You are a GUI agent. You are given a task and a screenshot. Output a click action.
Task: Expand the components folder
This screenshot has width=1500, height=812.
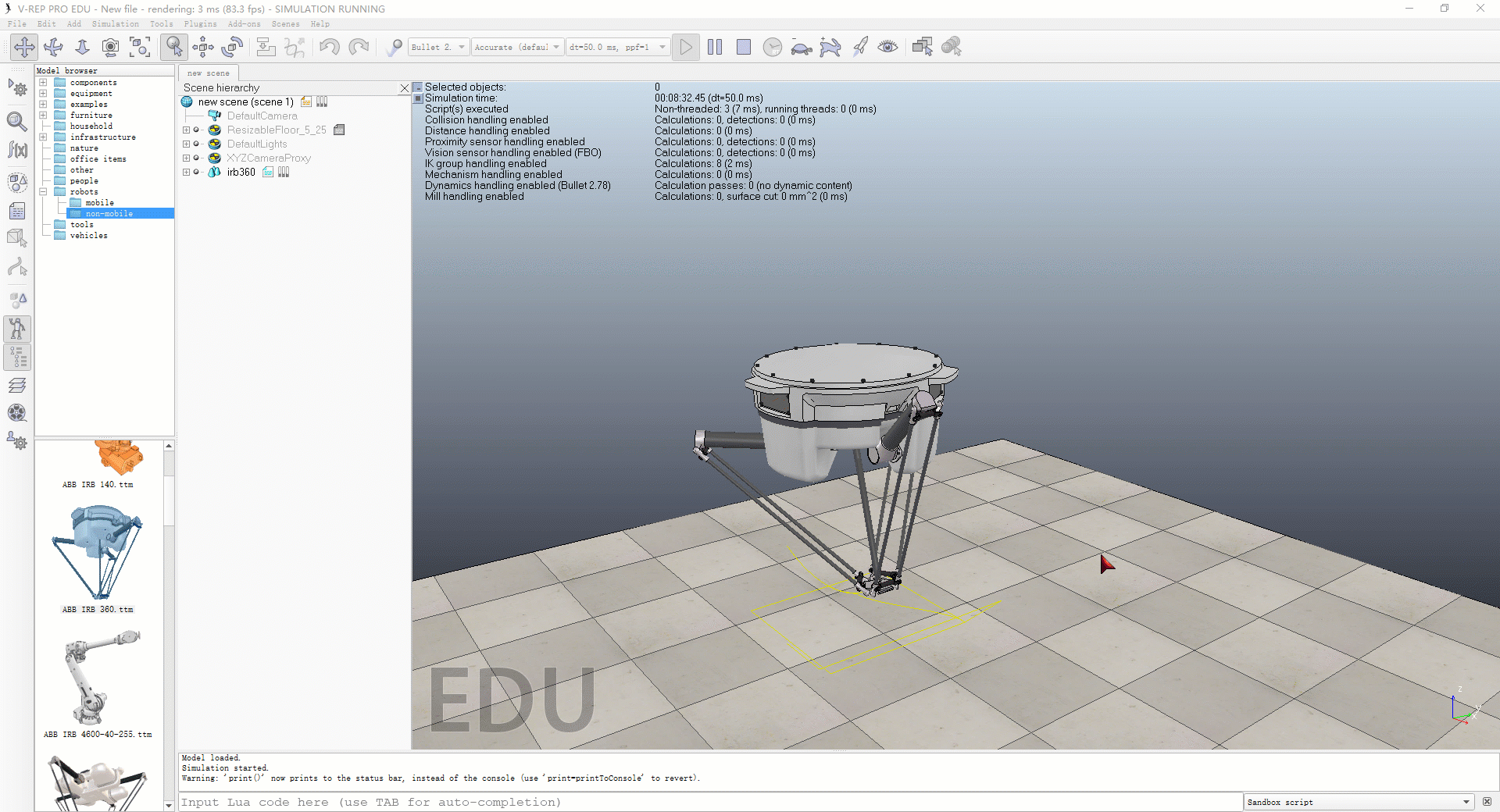(x=43, y=83)
